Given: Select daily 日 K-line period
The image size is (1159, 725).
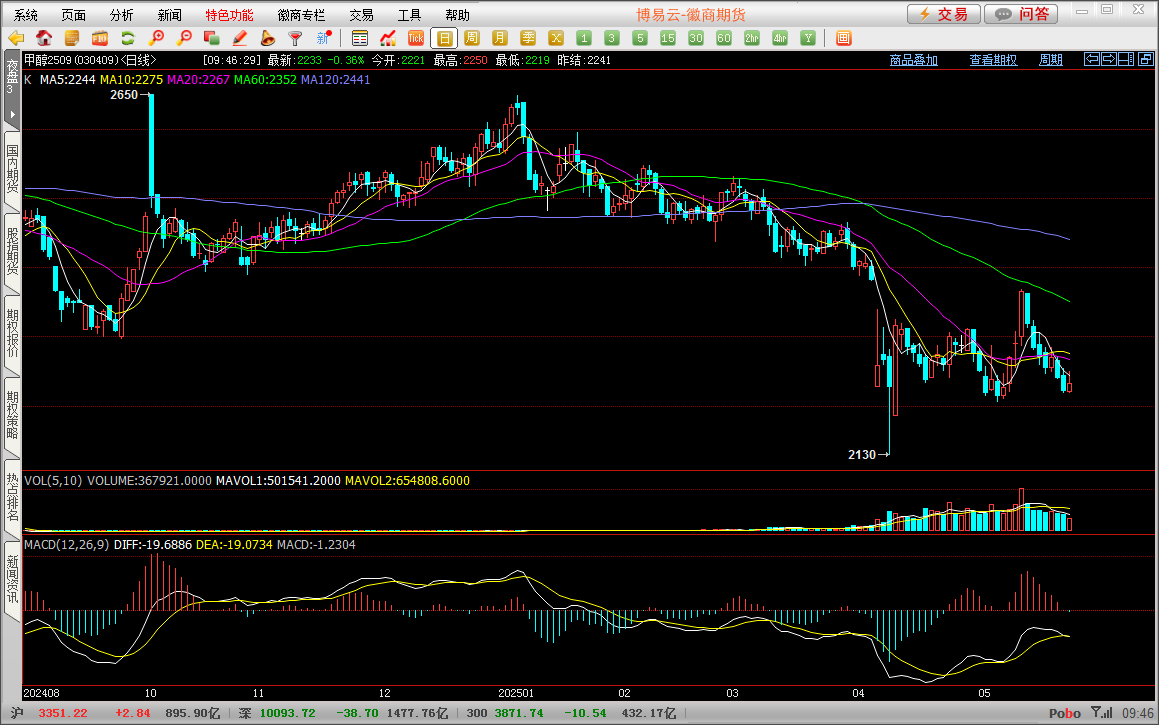Looking at the screenshot, I should [444, 38].
